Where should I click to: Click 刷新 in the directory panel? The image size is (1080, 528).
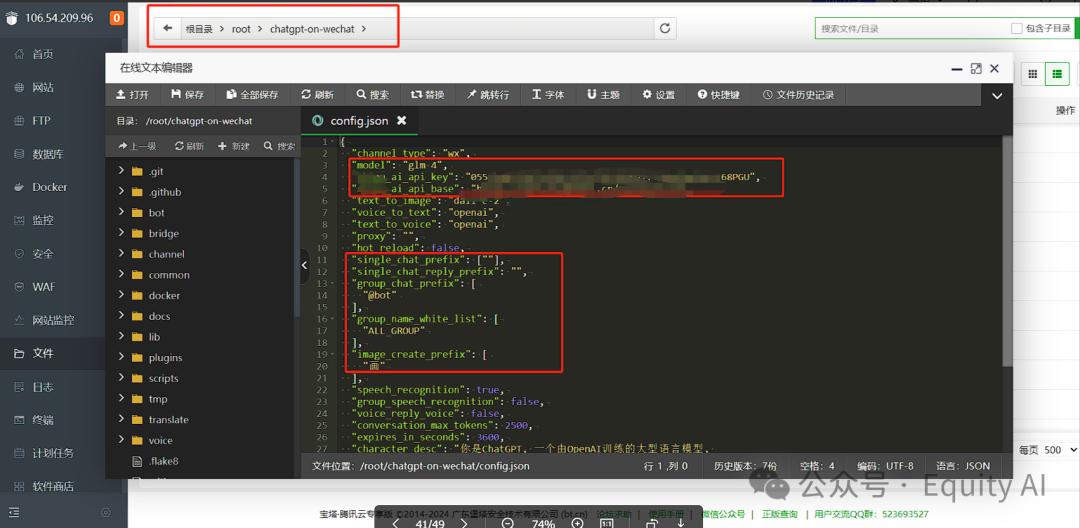coord(189,146)
